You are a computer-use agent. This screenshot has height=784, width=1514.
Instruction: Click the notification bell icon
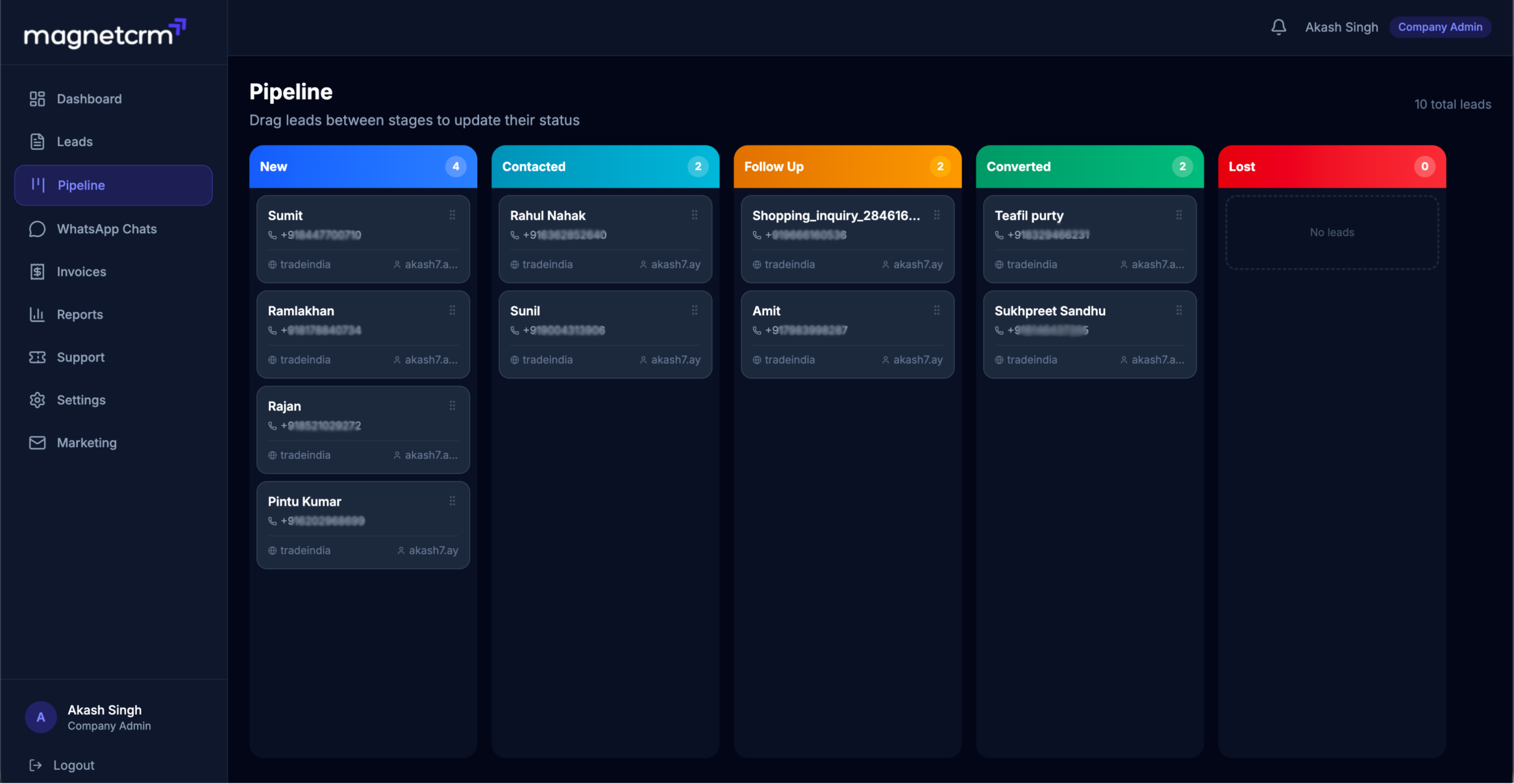(x=1278, y=27)
